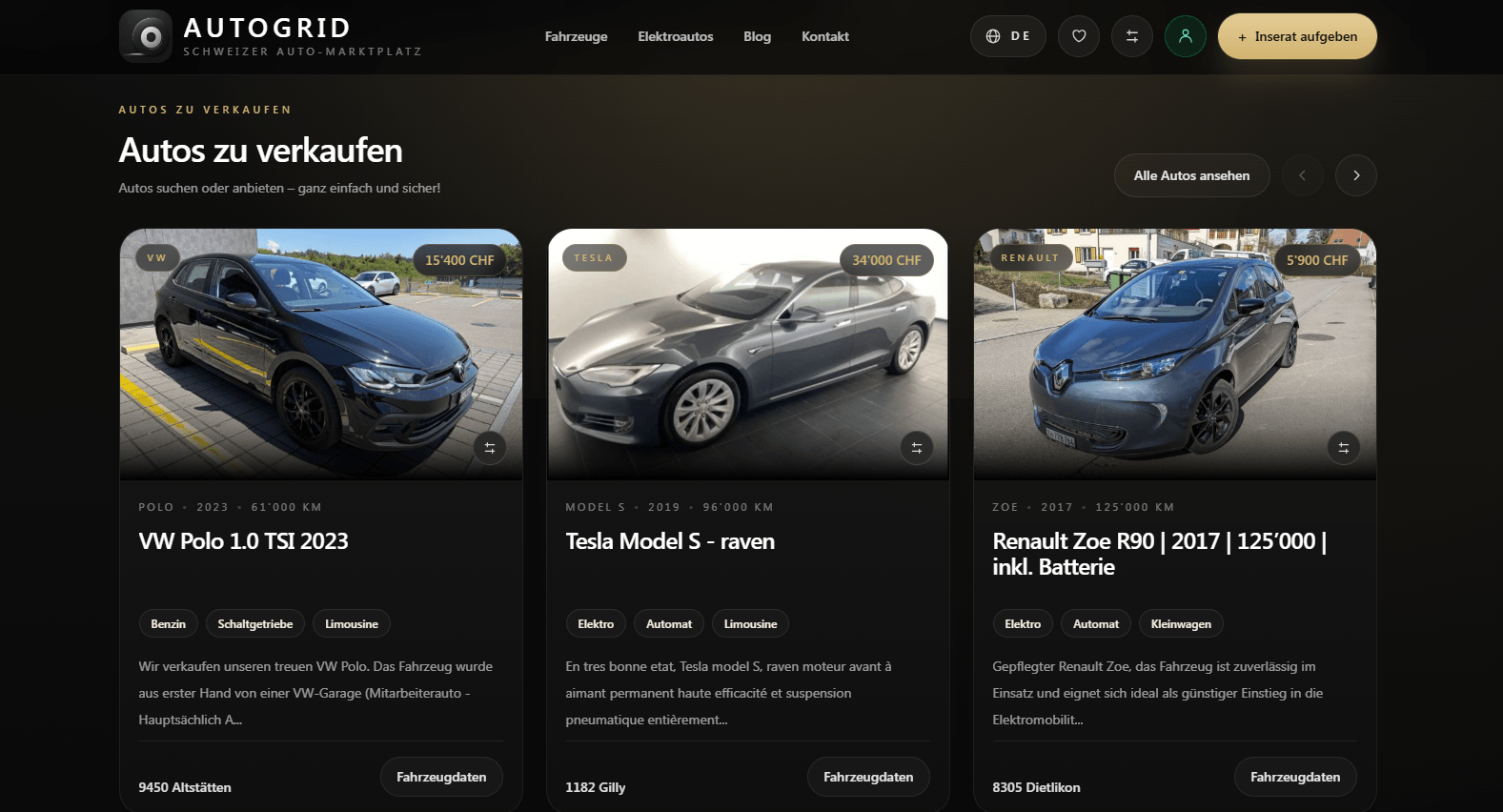Click the AutoGrid logo icon

pyautogui.click(x=146, y=36)
